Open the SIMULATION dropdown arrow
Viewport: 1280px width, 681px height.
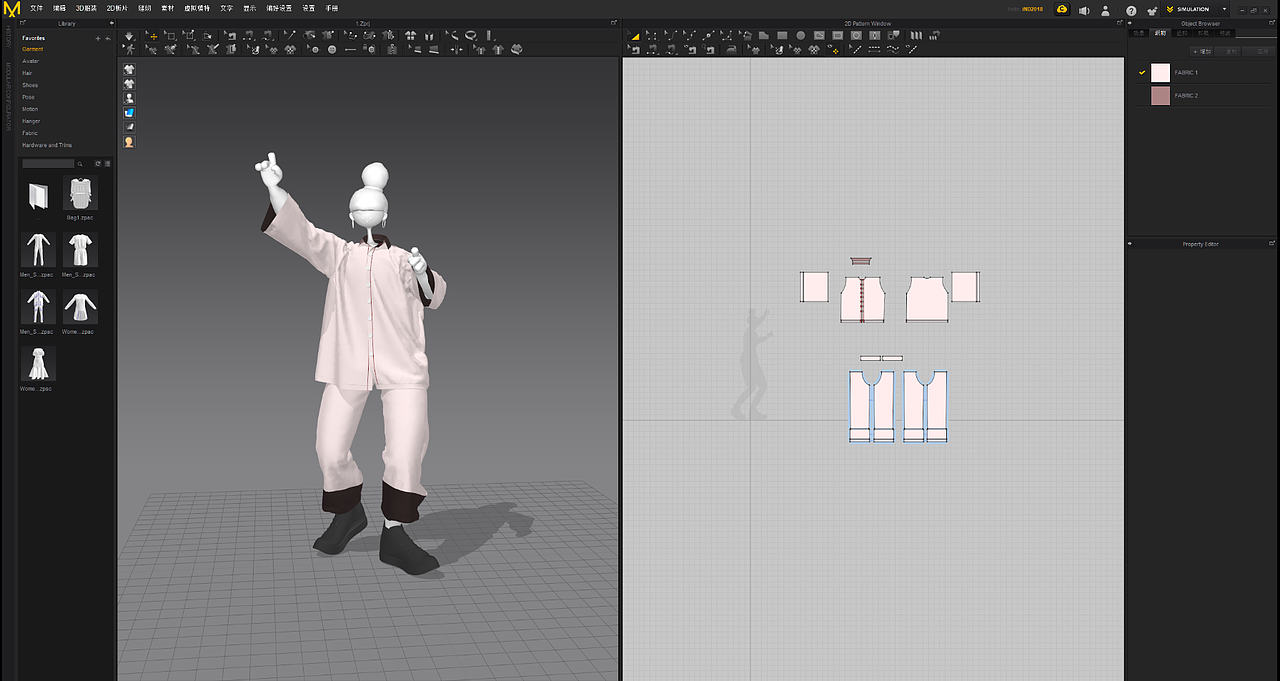(x=1224, y=9)
